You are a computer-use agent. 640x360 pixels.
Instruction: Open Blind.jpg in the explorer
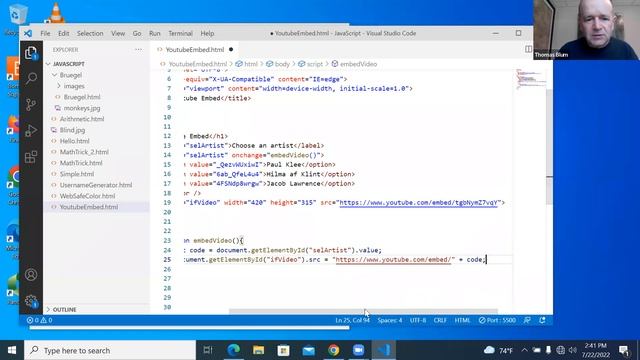[72, 130]
